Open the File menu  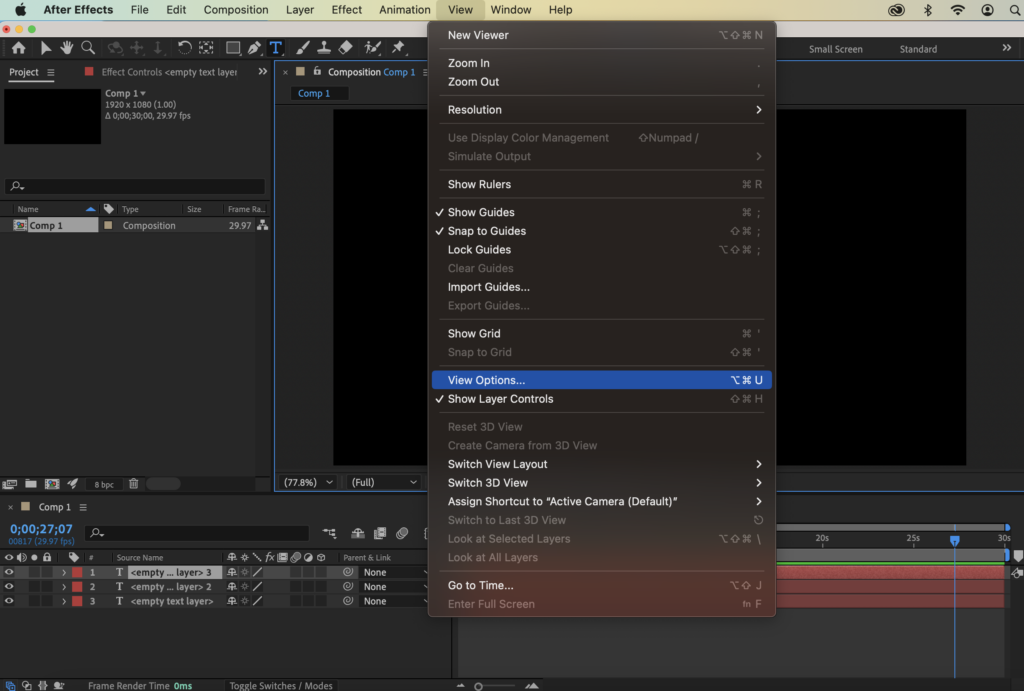point(139,10)
